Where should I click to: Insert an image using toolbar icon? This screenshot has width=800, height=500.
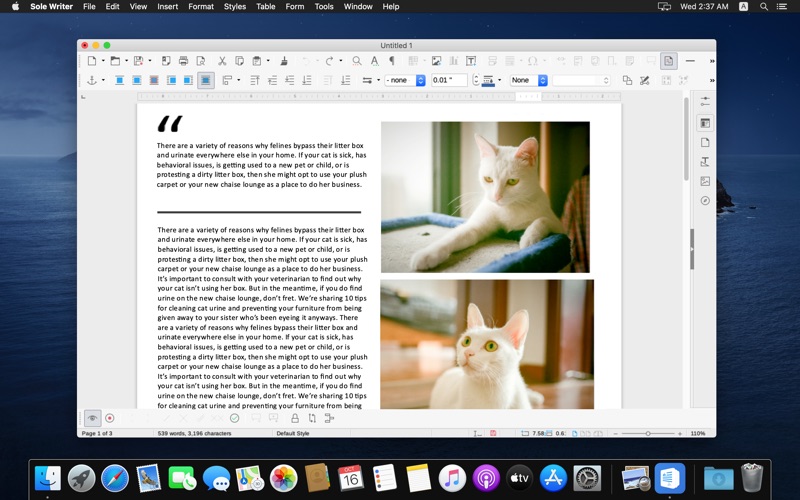point(436,61)
